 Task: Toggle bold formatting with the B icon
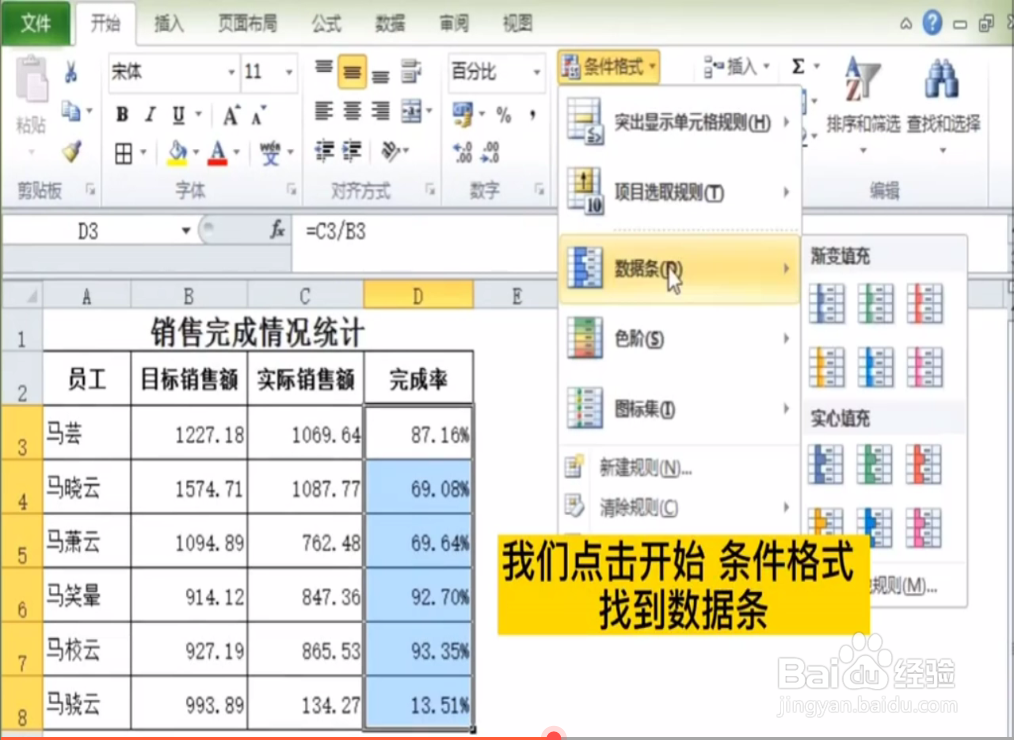pyautogui.click(x=120, y=114)
